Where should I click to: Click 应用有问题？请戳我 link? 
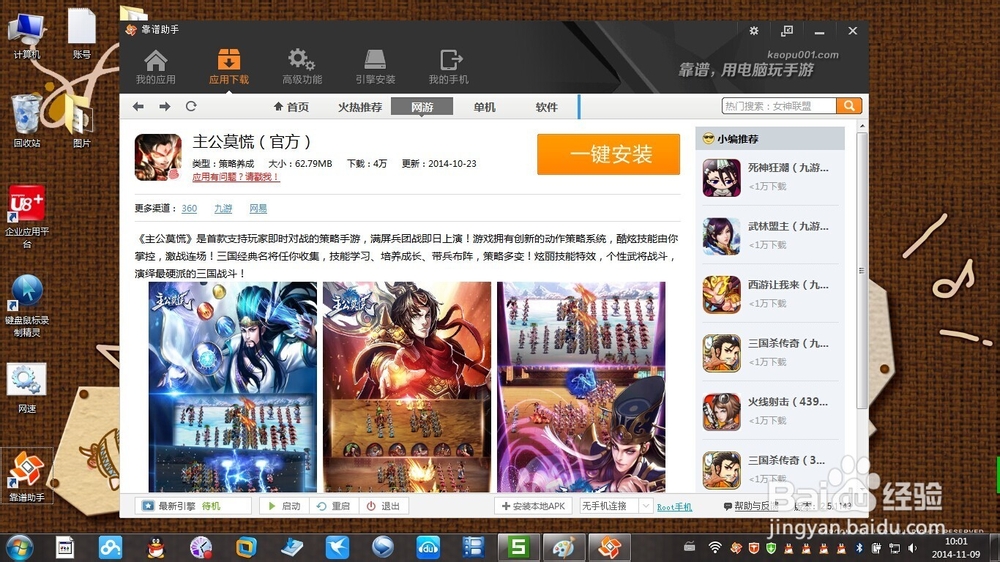pyautogui.click(x=235, y=177)
